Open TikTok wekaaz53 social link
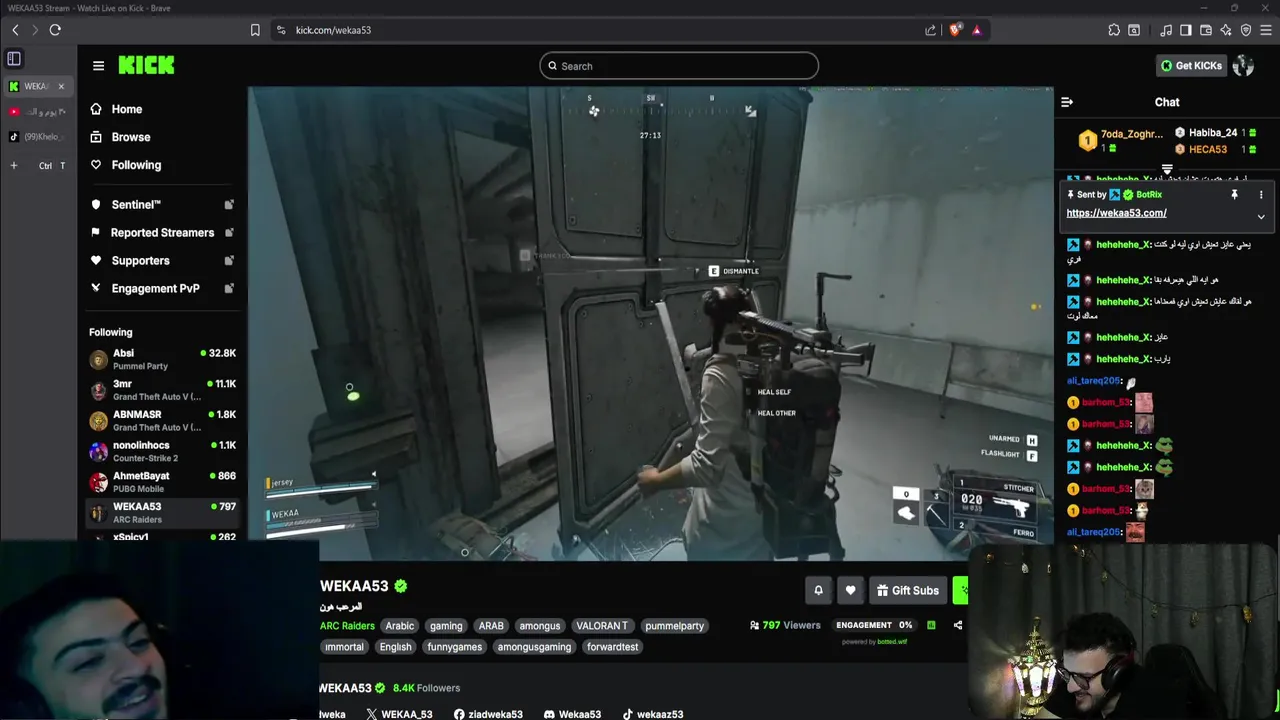The image size is (1280, 720). (x=652, y=714)
